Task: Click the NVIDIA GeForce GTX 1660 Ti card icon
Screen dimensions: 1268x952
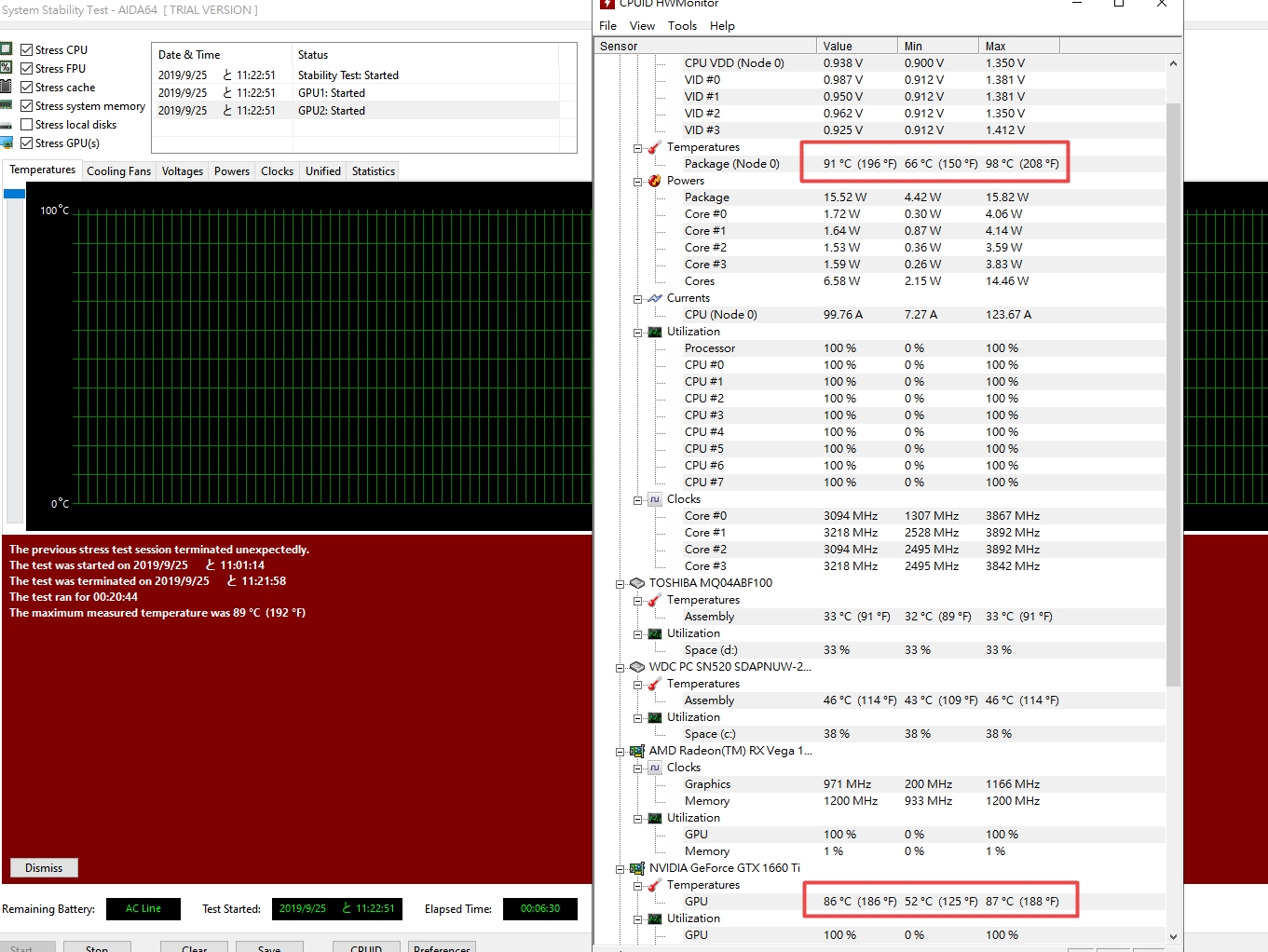Action: tap(637, 868)
